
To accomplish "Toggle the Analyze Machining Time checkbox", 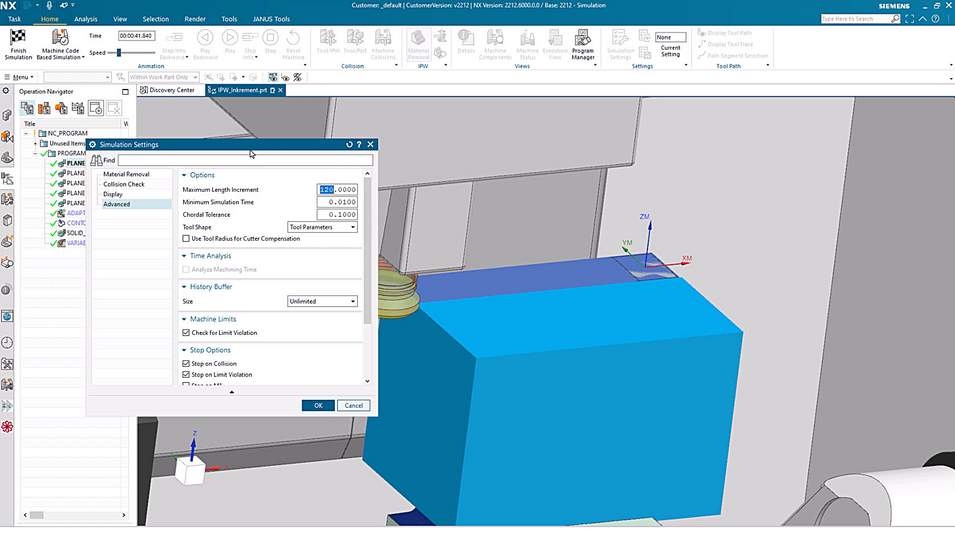I will [x=186, y=269].
